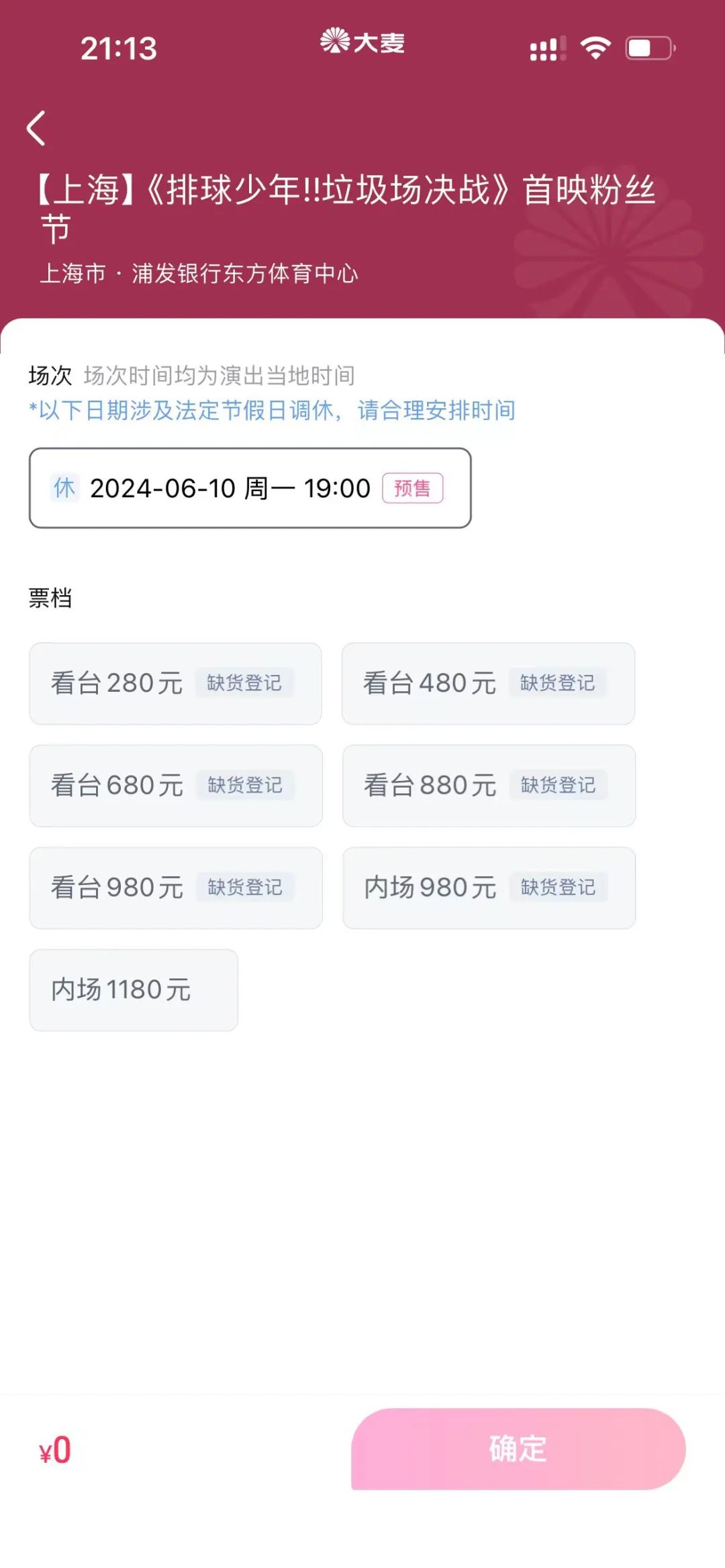Tap 缺货登记 on 看台 280元 tier

coord(244,684)
